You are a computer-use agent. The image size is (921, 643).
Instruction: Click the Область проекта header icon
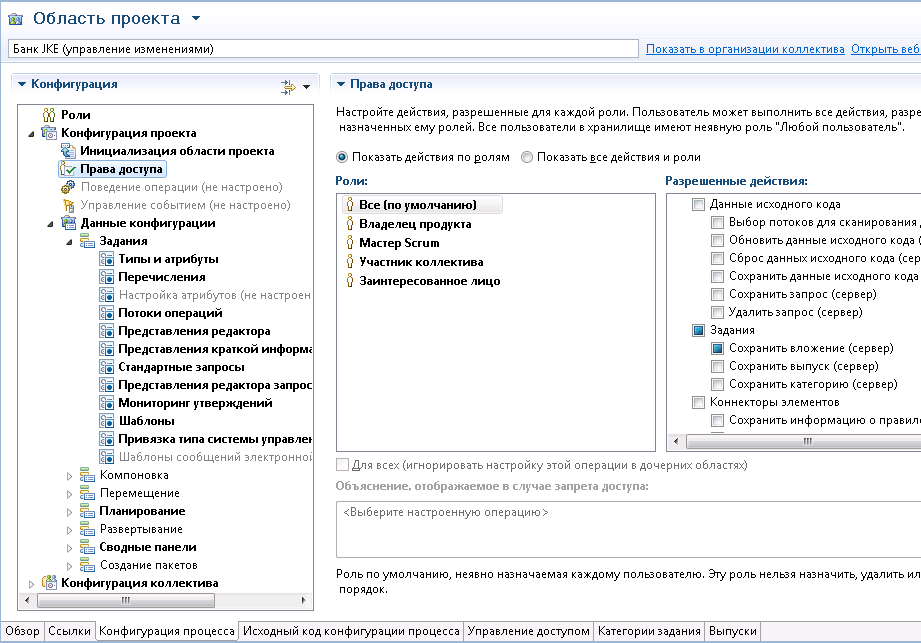click(15, 19)
